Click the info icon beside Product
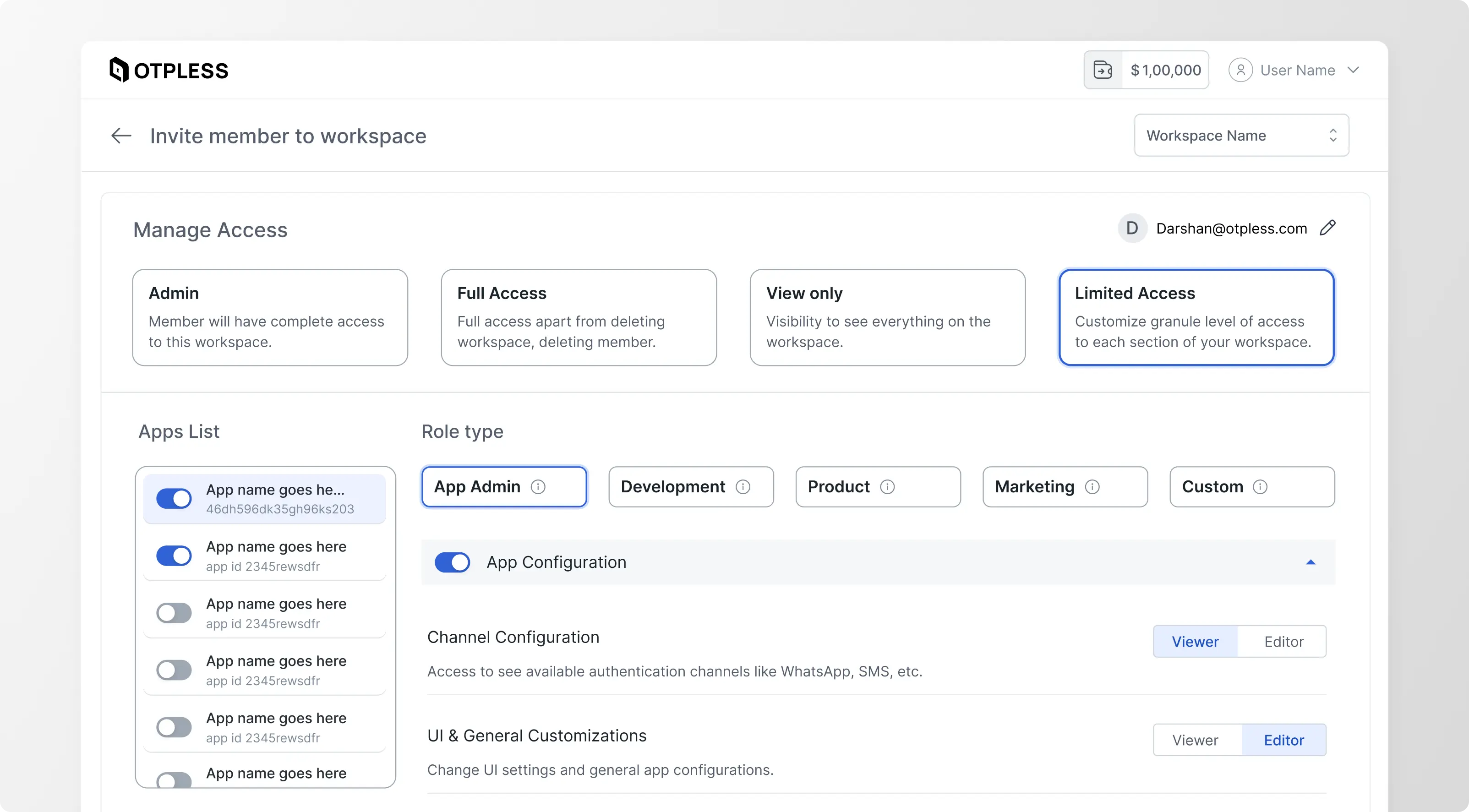Screen dimensions: 1469x812 (x=887, y=487)
